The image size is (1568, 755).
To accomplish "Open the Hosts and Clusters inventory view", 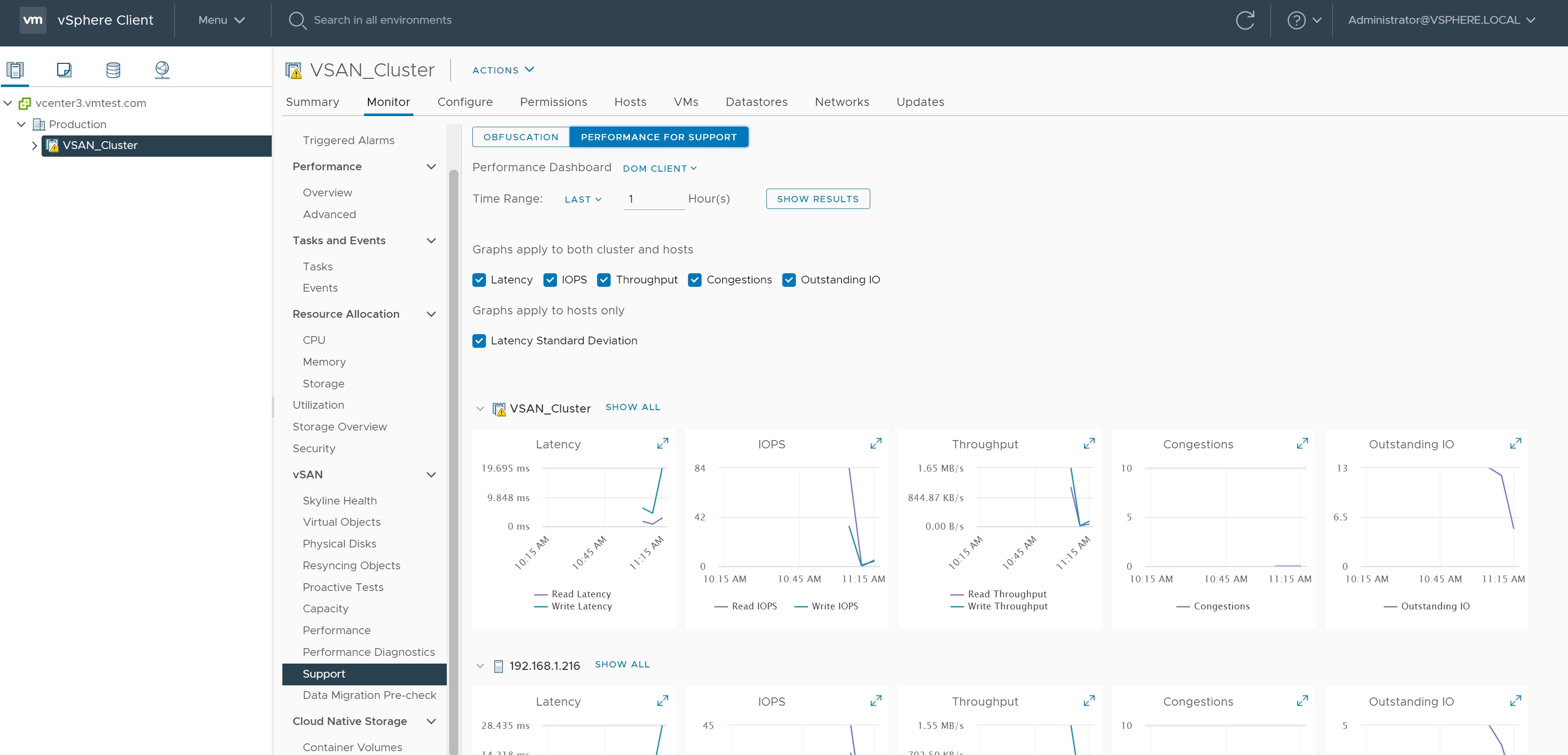I will tap(15, 70).
